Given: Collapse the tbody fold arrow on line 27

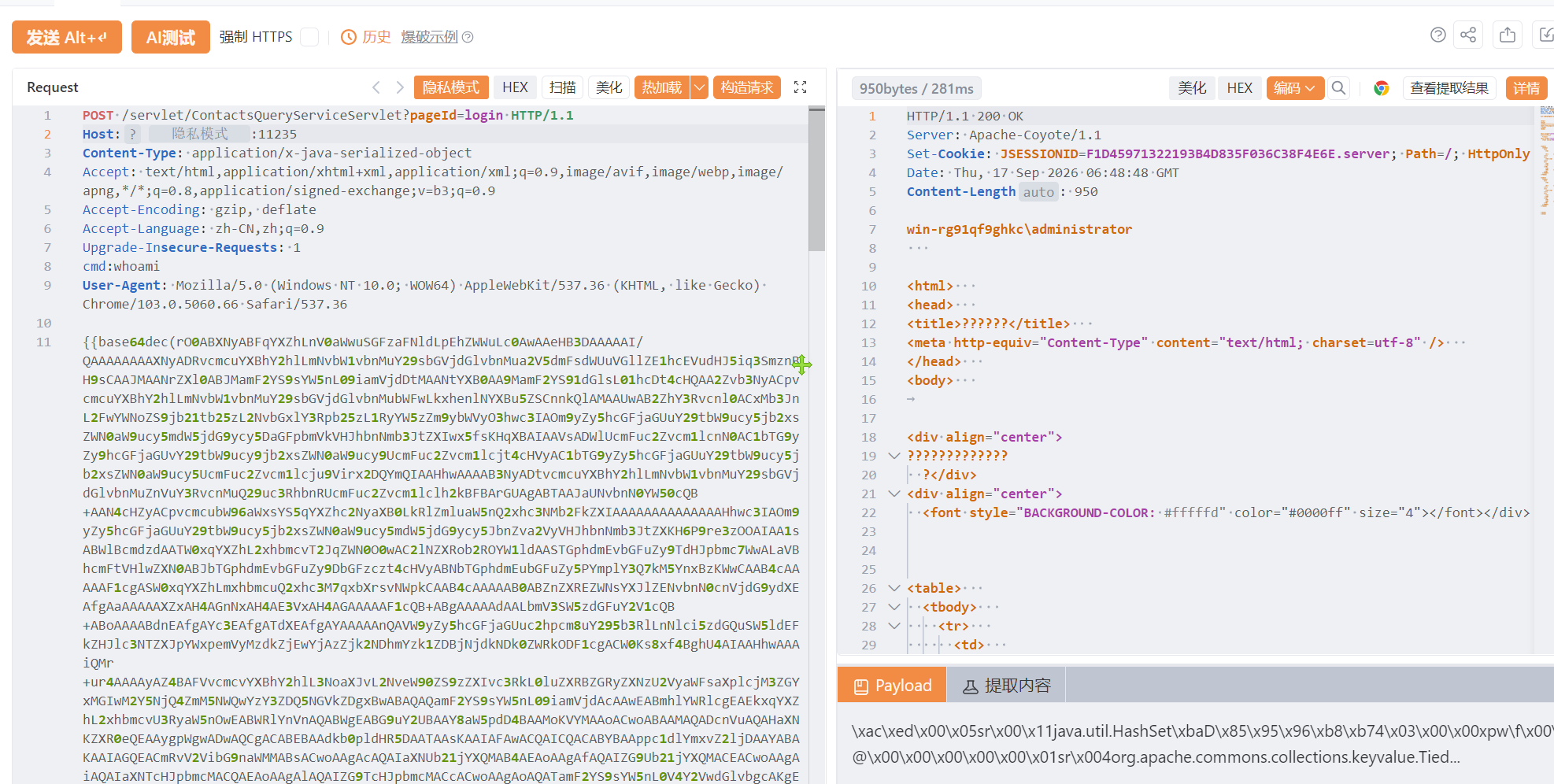Looking at the screenshot, I should [894, 607].
